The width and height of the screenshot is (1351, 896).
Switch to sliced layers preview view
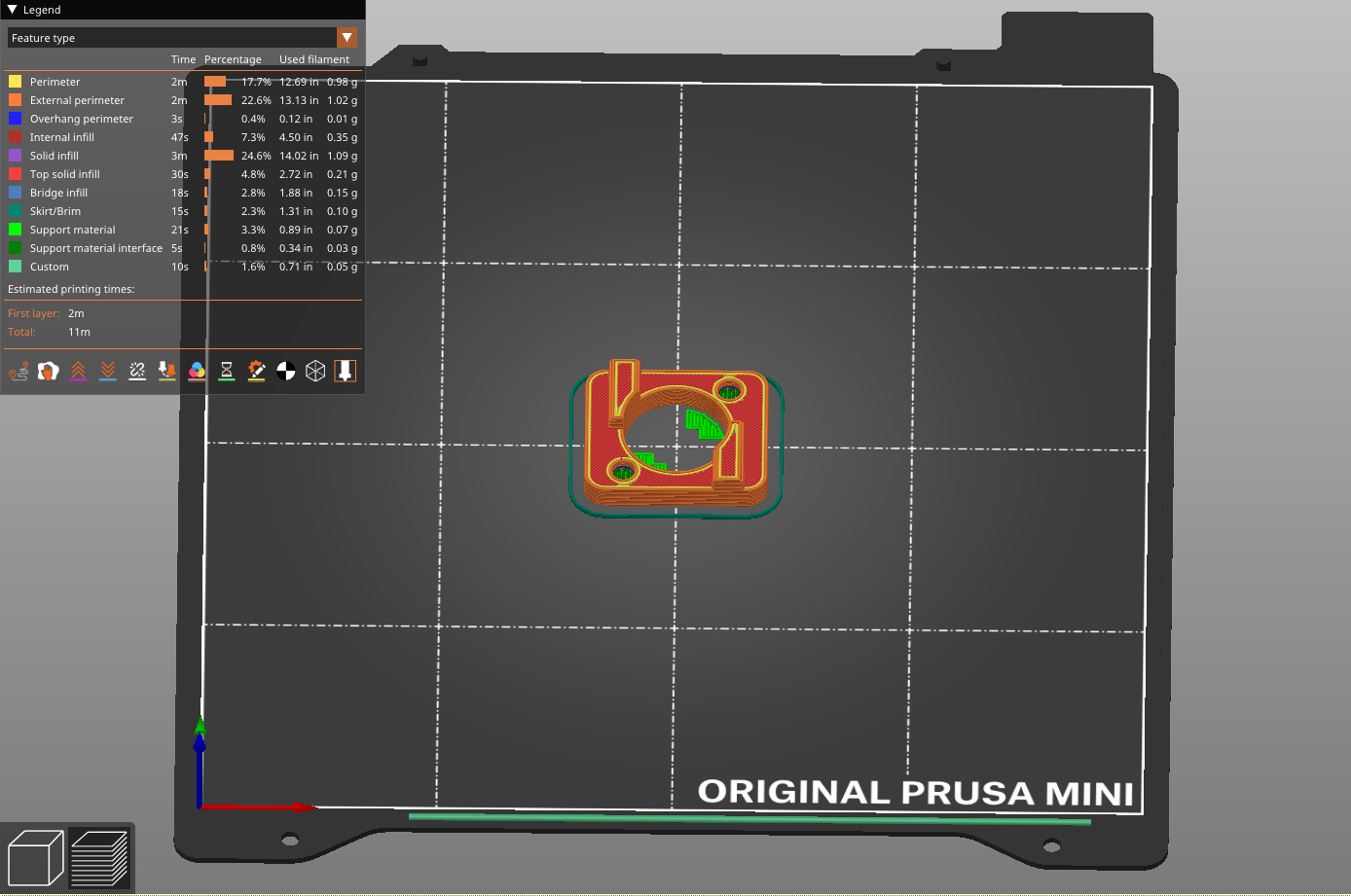99,858
